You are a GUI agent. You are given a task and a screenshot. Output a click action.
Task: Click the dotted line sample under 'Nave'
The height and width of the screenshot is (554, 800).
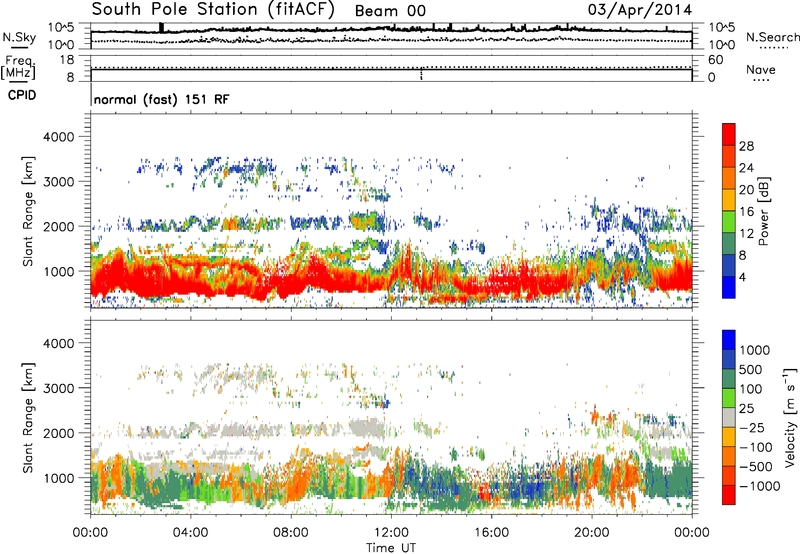click(x=761, y=81)
